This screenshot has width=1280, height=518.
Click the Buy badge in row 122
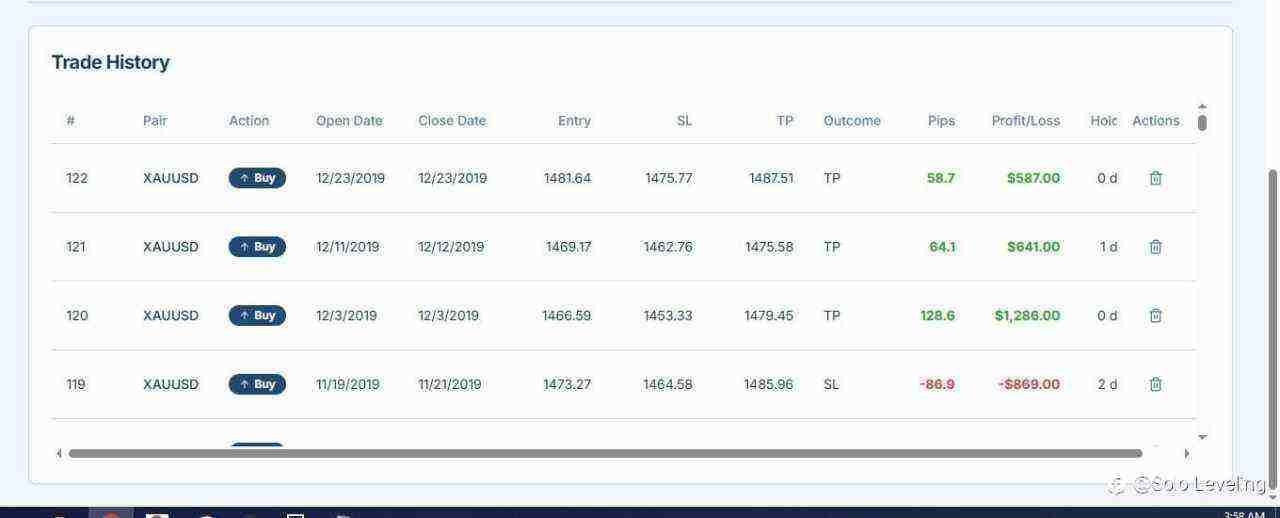[257, 178]
